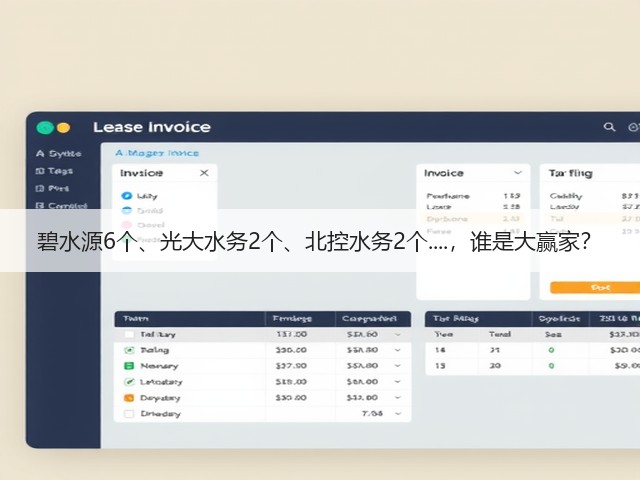Close the left Invoice panel with X
Image resolution: width=640 pixels, height=480 pixels.
[204, 173]
